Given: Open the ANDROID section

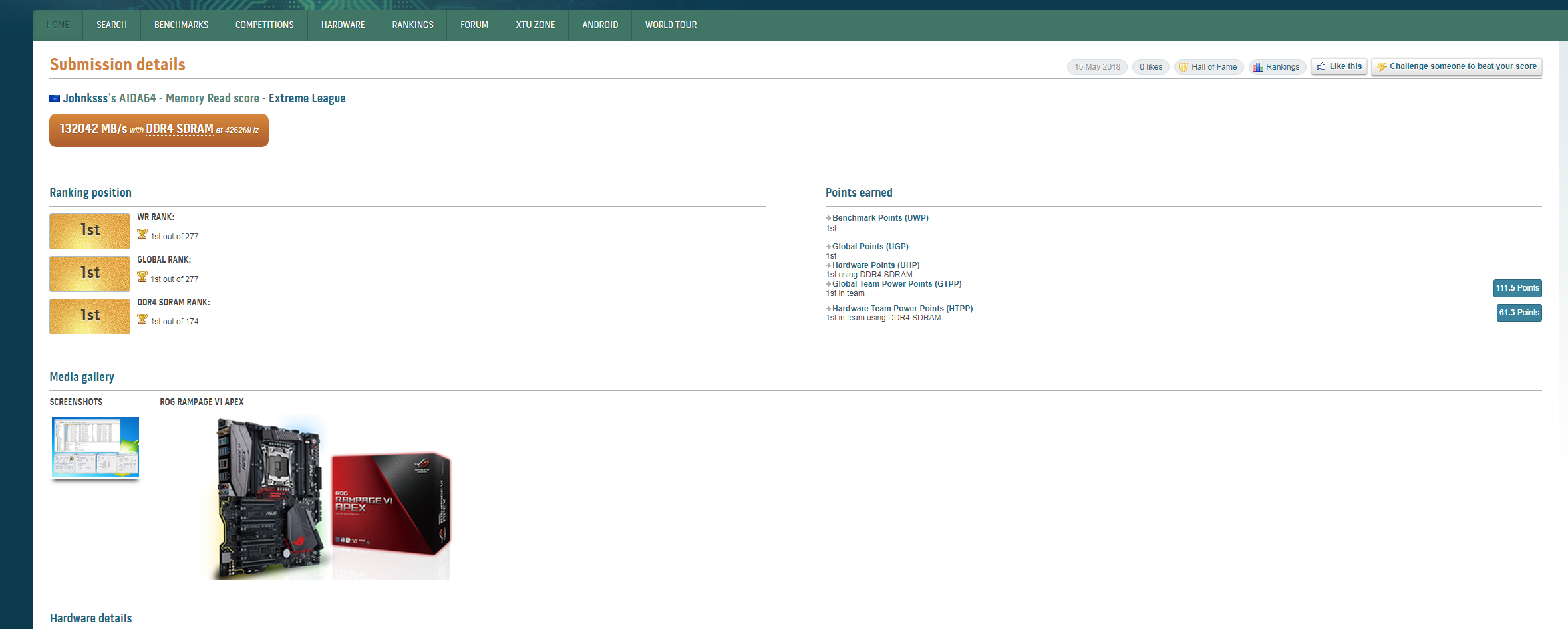Looking at the screenshot, I should tap(600, 25).
